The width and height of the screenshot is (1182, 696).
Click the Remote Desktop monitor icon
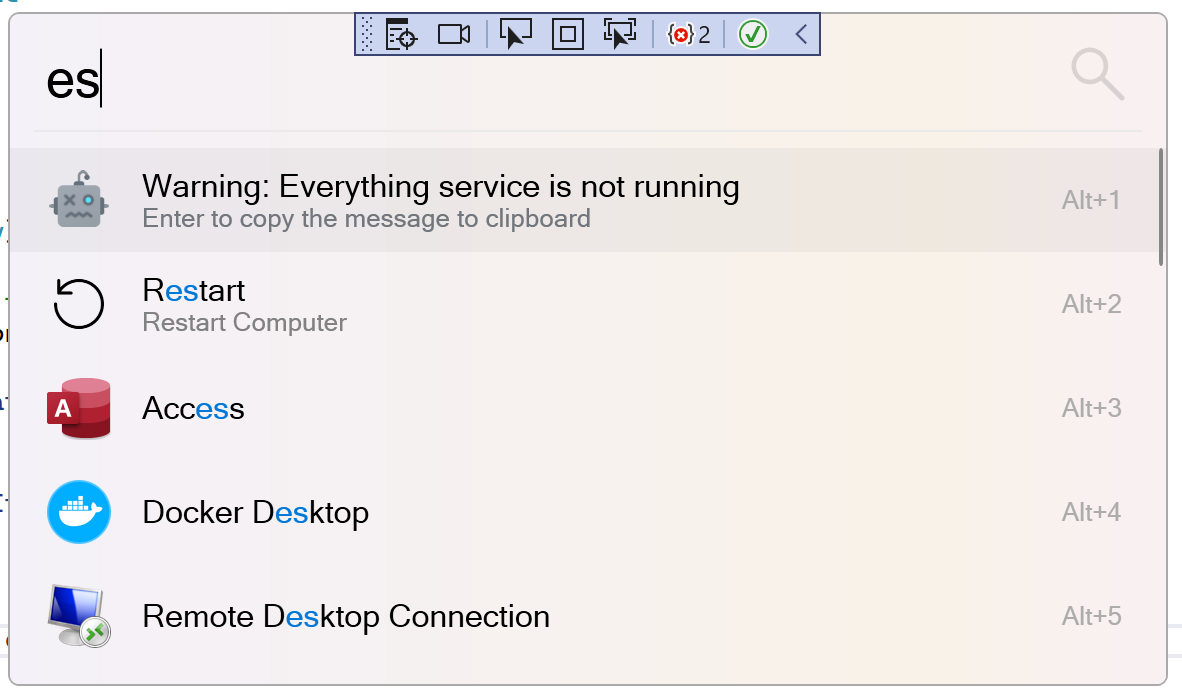(78, 616)
